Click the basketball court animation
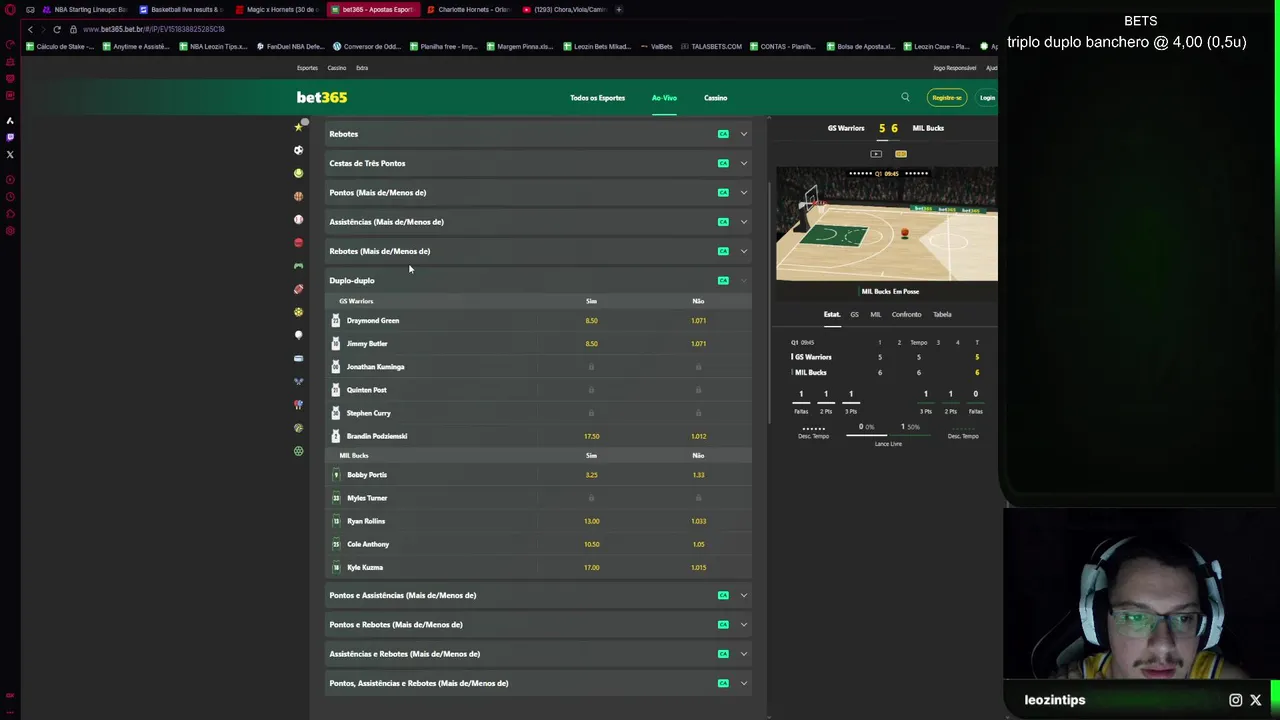This screenshot has width=1280, height=720. pos(887,224)
